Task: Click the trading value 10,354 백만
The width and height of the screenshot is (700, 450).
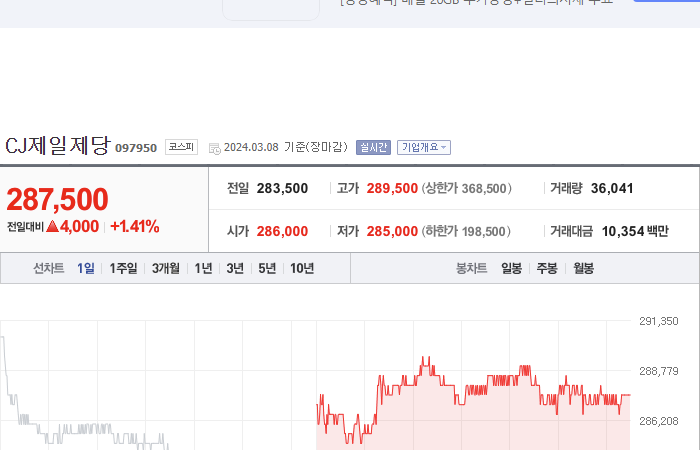Action: pyautogui.click(x=635, y=231)
